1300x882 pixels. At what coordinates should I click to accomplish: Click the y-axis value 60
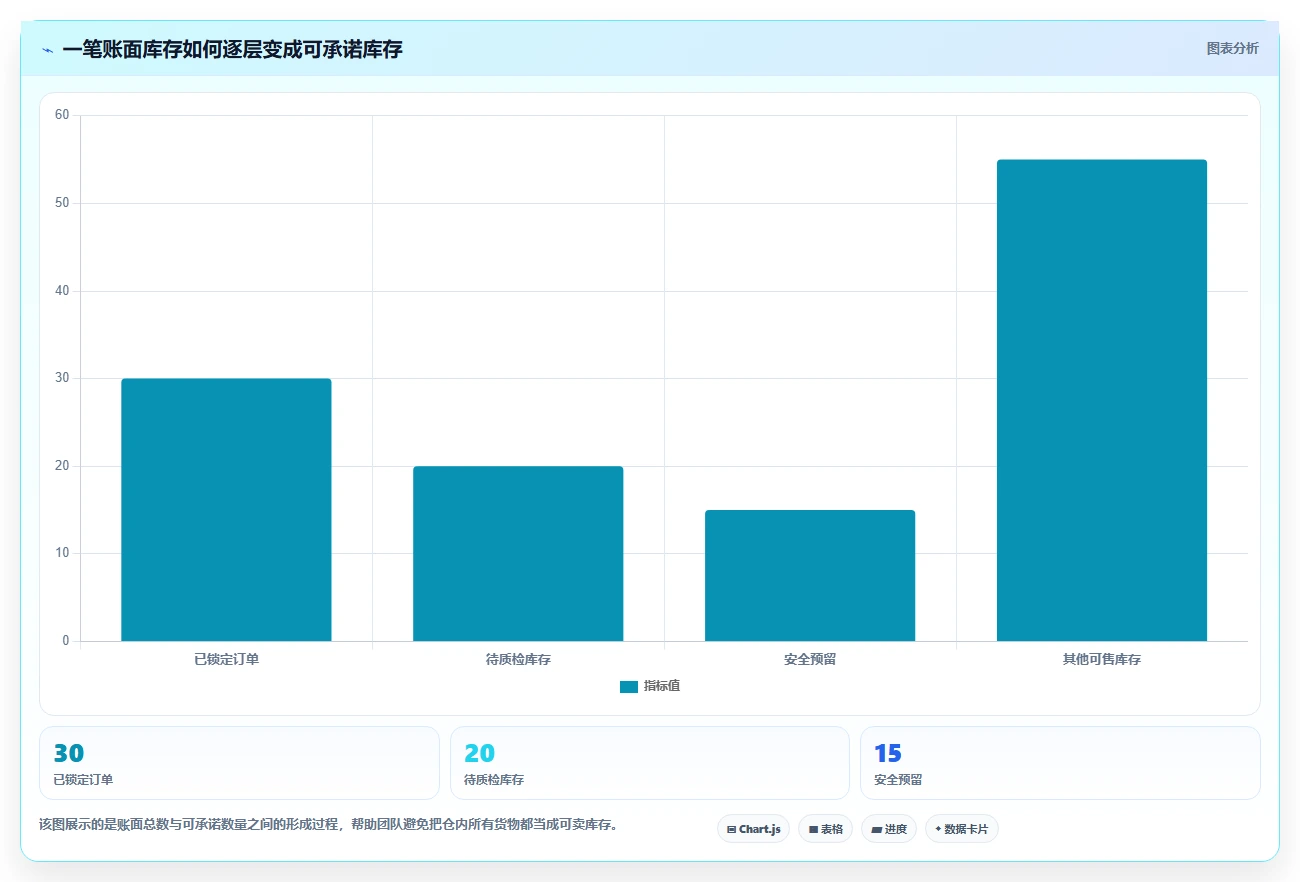[62, 115]
